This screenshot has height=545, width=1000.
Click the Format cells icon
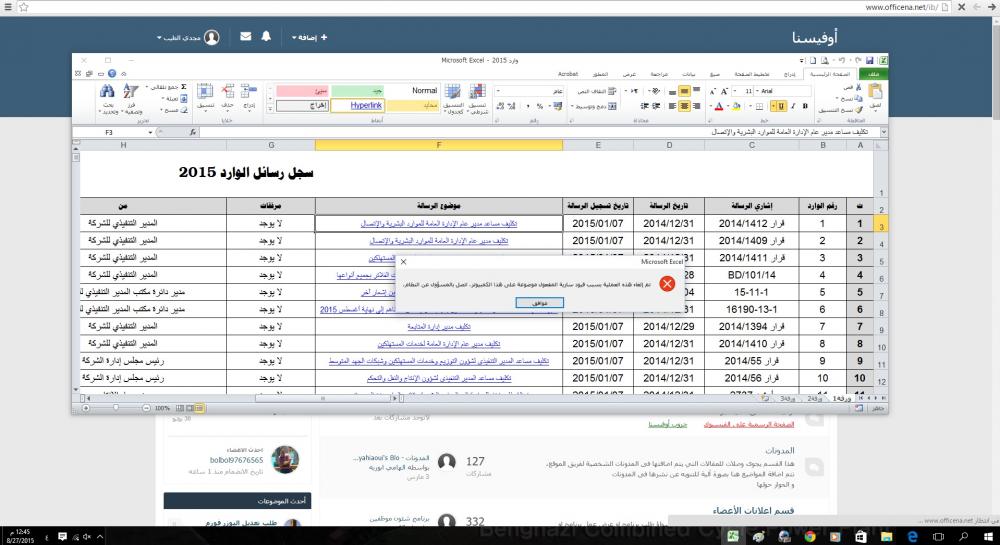point(205,91)
